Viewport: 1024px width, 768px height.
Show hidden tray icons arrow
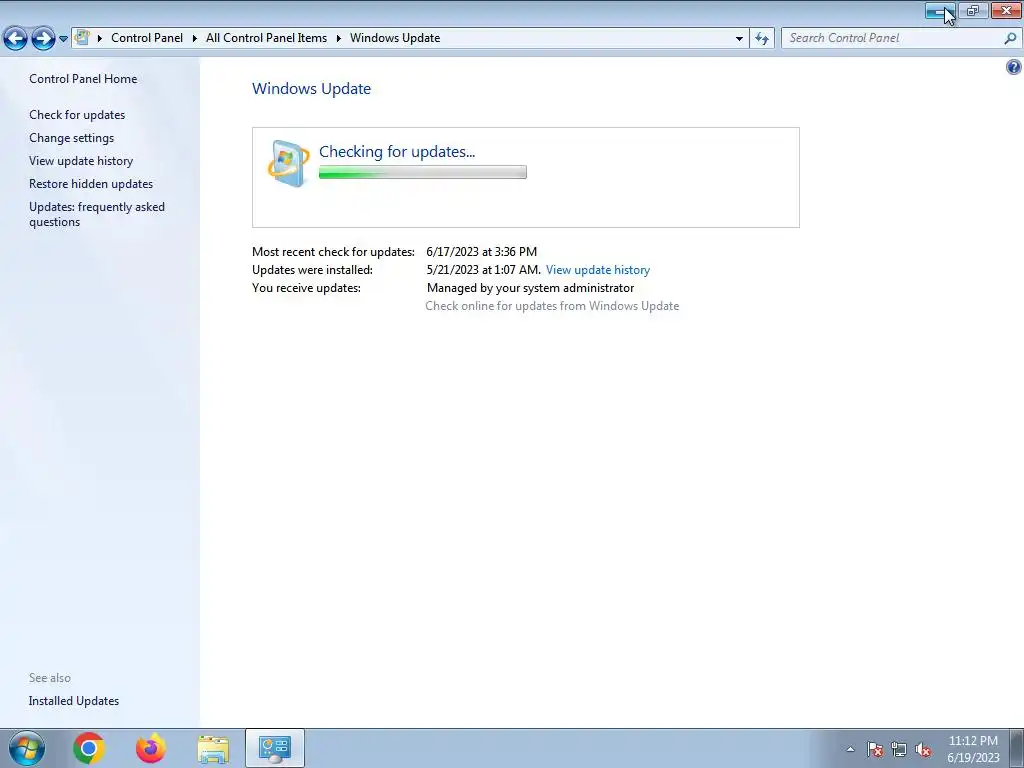coord(850,749)
